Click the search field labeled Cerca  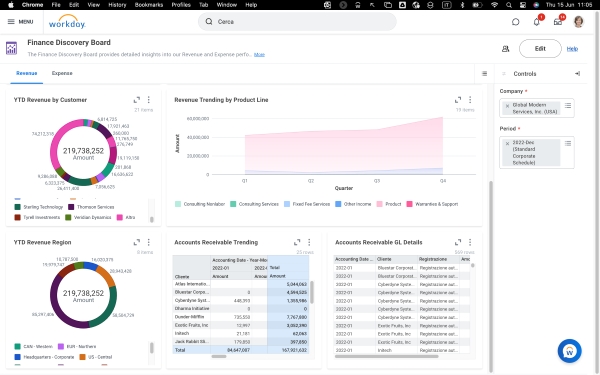tap(297, 22)
